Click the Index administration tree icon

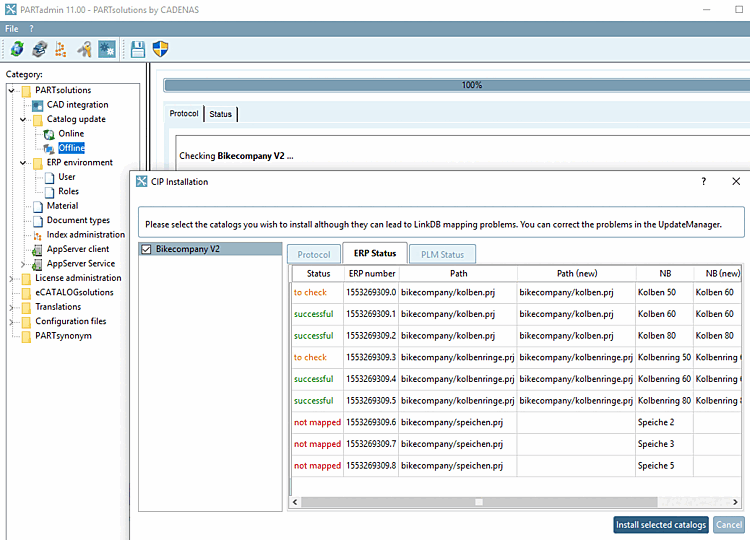38,235
